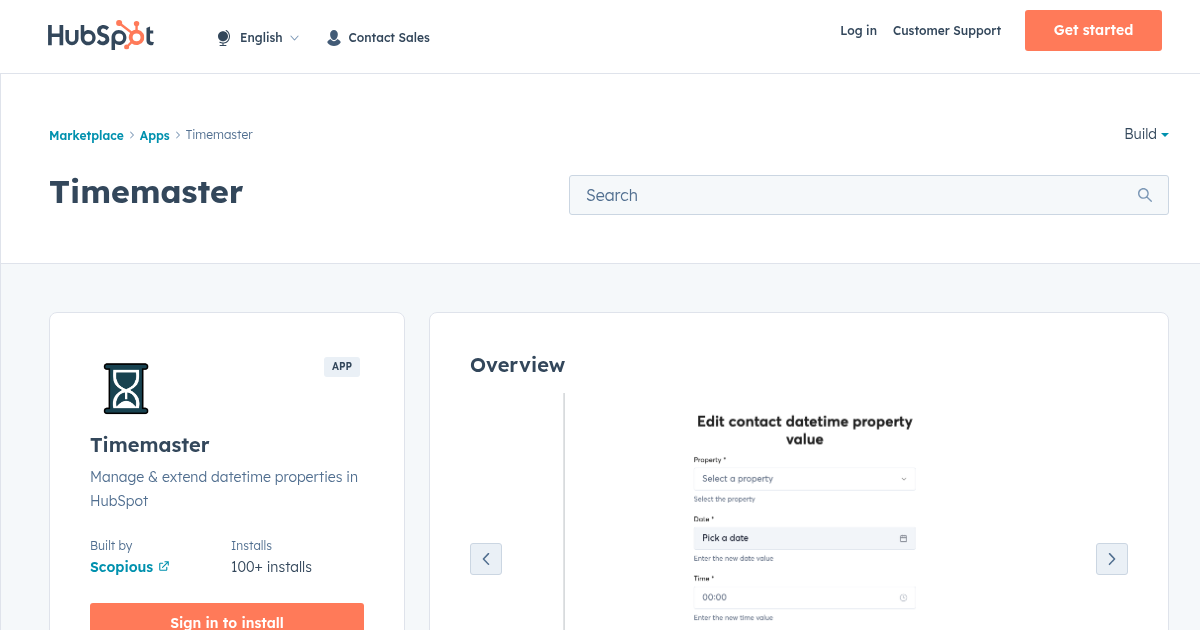Click the 100+ installs text
Screen dimensions: 1200x630
[271, 567]
